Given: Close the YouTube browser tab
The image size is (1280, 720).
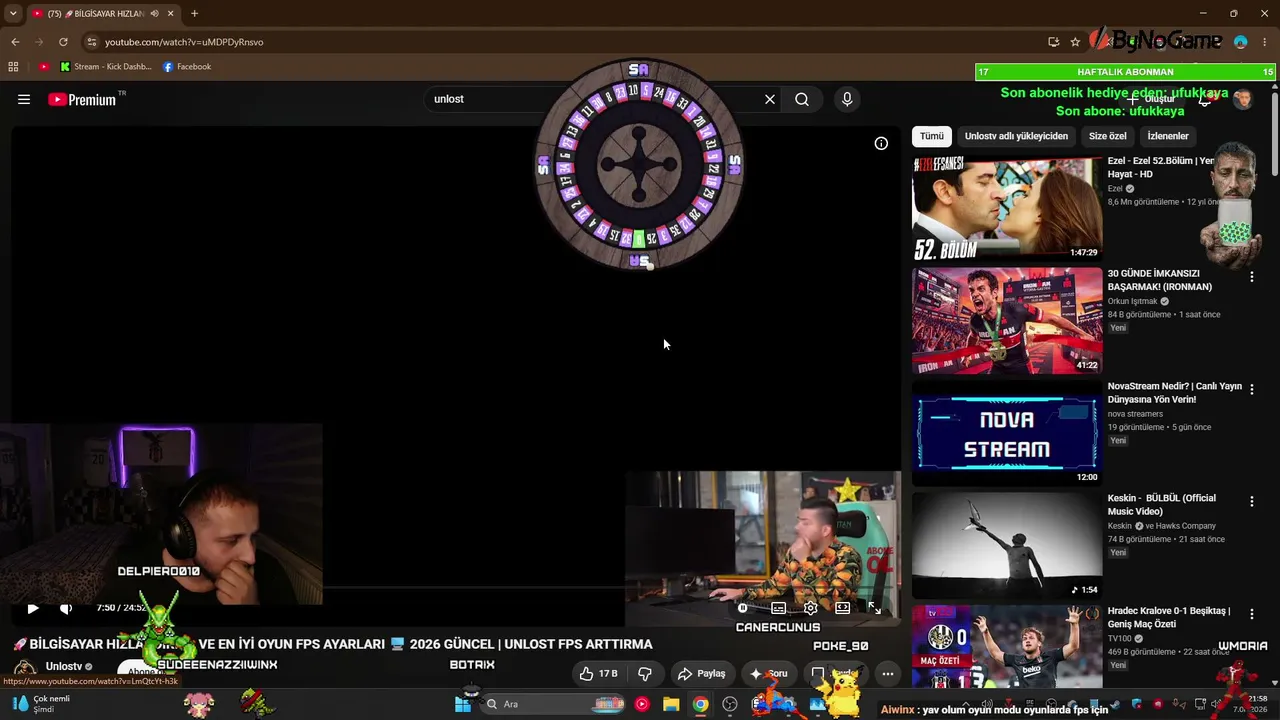Looking at the screenshot, I should point(171,14).
